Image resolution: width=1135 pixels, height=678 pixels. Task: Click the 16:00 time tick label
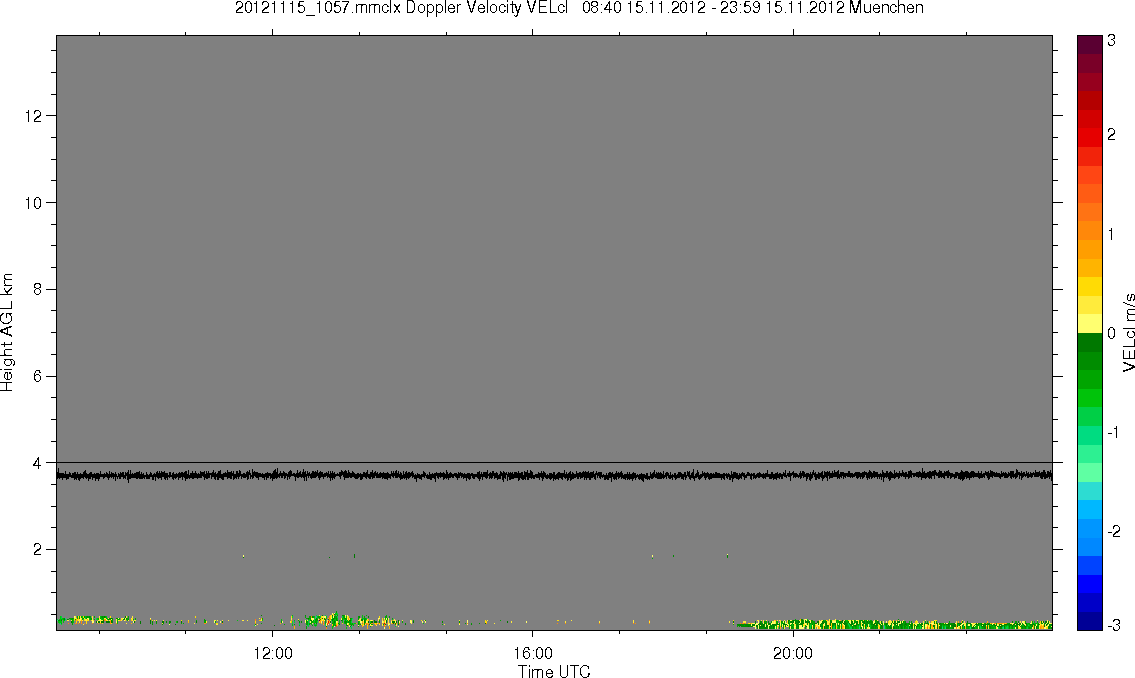click(533, 653)
